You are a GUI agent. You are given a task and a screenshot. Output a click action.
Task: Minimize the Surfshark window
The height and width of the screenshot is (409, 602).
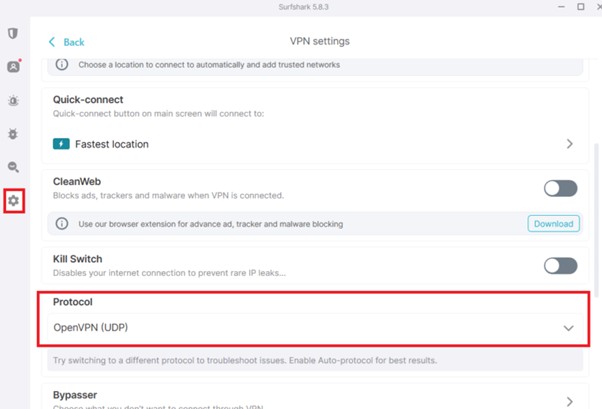[559, 7]
